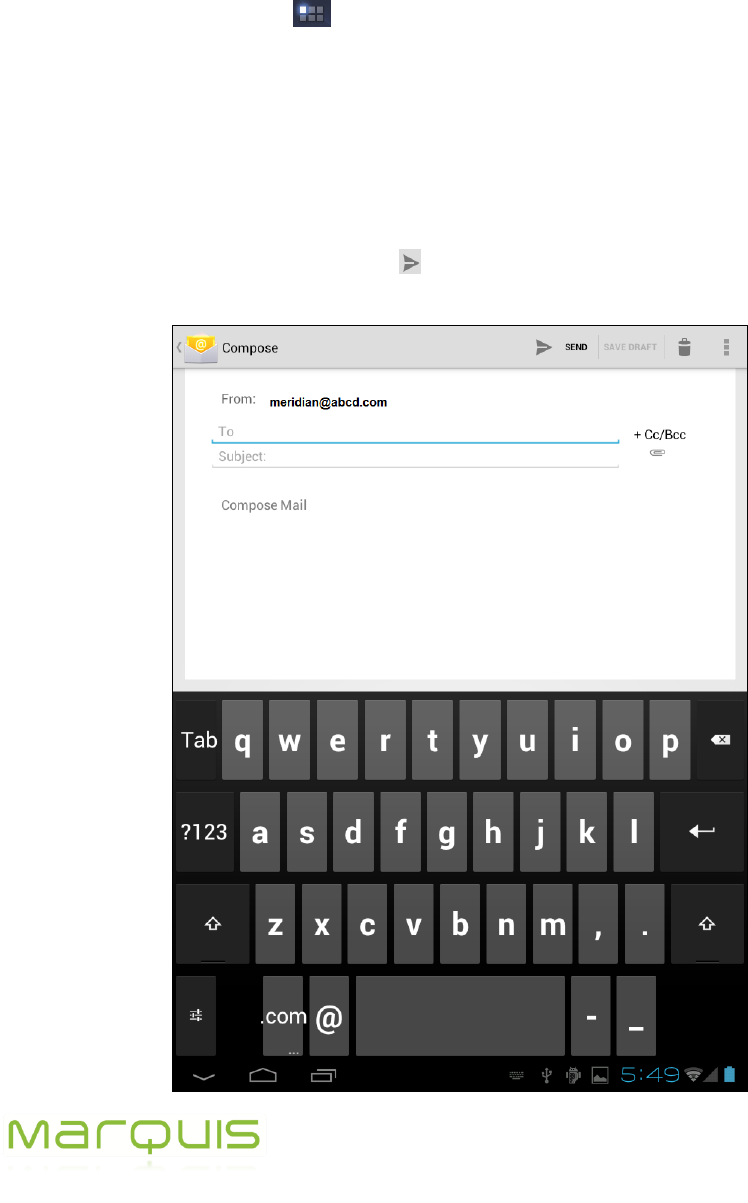Tap the f key

pyautogui.click(x=400, y=832)
